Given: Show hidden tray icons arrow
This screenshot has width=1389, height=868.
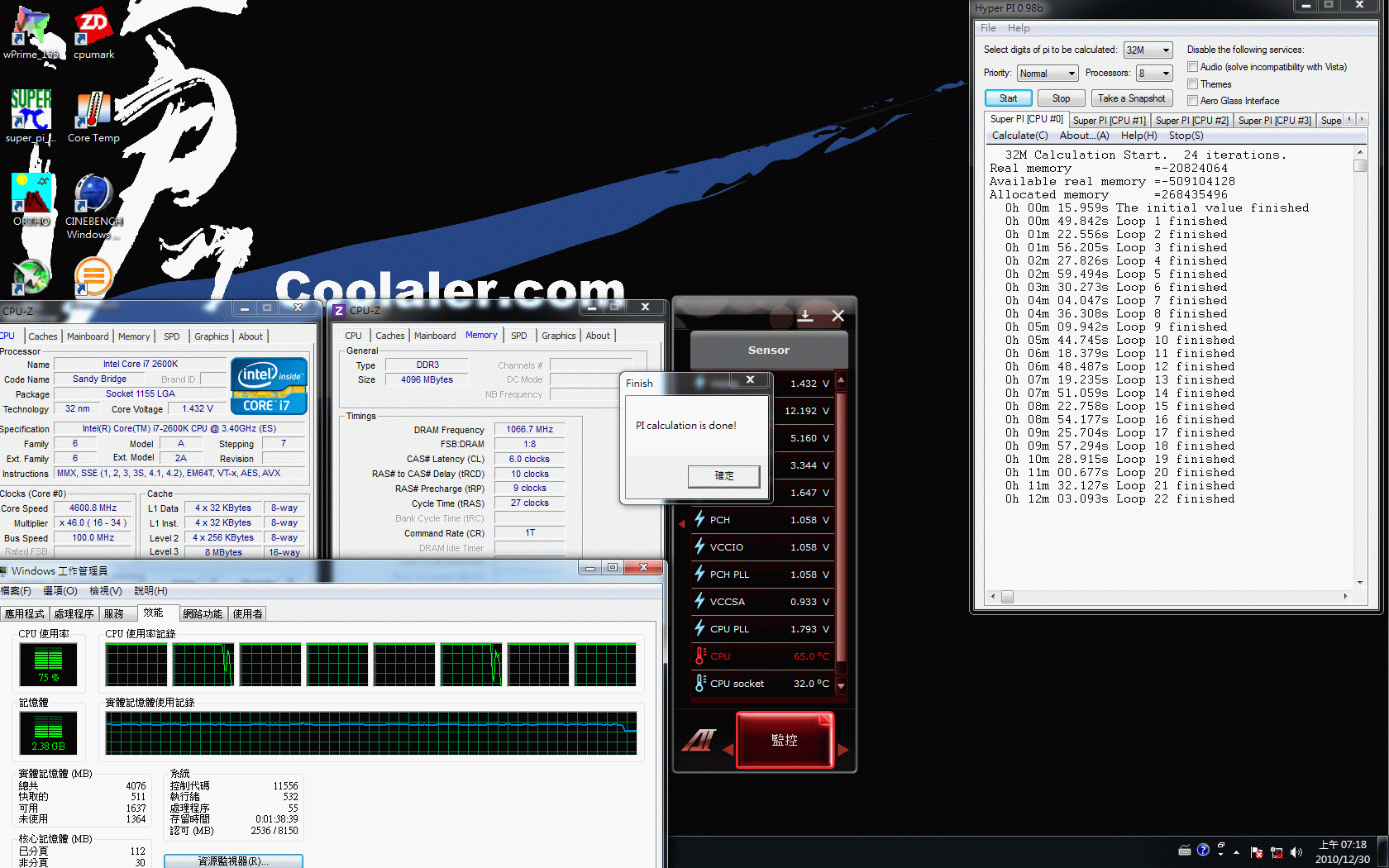Looking at the screenshot, I should [1237, 852].
